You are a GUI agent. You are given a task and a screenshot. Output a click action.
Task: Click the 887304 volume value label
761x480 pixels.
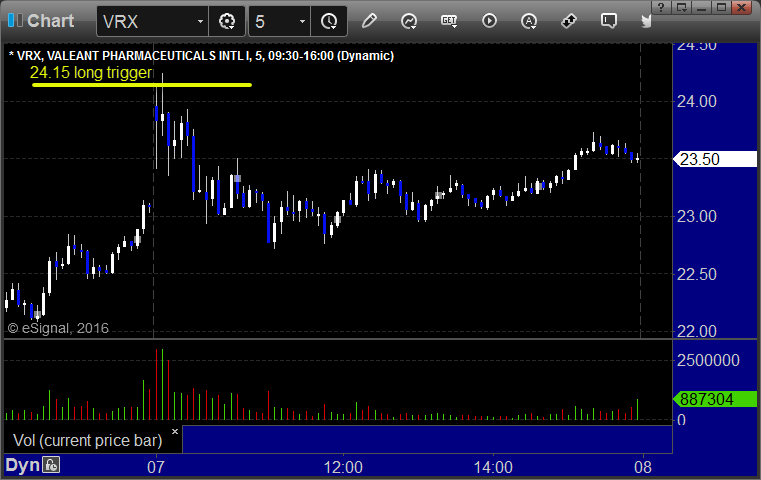tap(715, 399)
